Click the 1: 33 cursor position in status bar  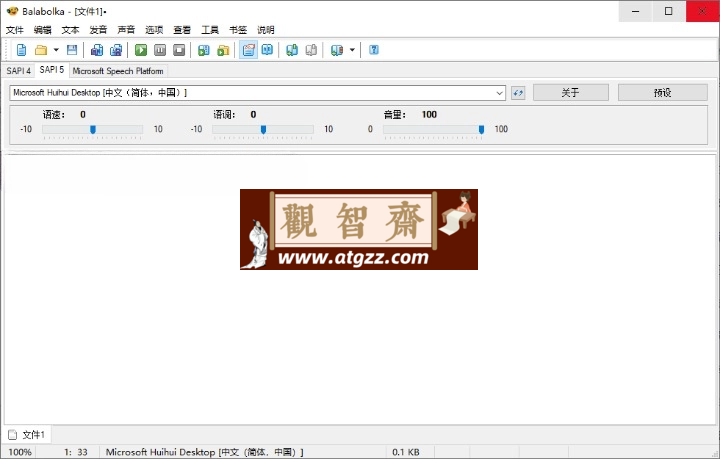point(76,452)
